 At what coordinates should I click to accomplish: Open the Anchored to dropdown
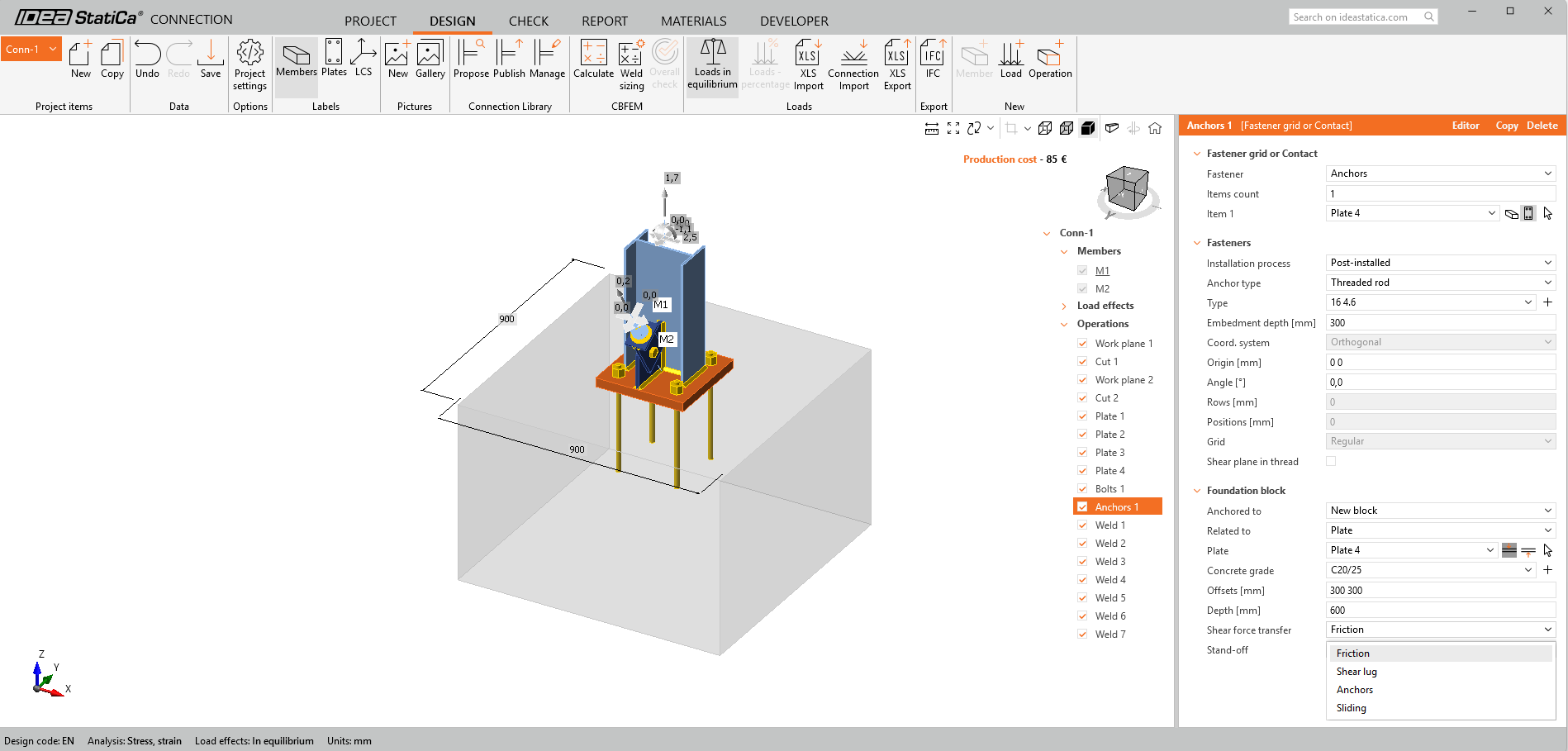click(x=1441, y=511)
